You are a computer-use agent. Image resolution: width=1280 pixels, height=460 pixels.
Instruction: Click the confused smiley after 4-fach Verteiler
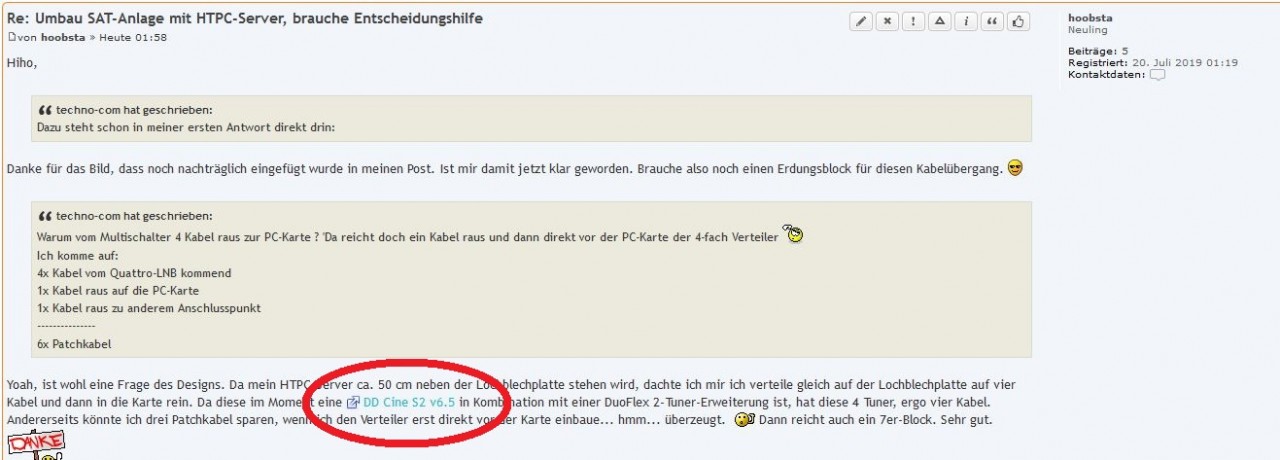click(794, 233)
